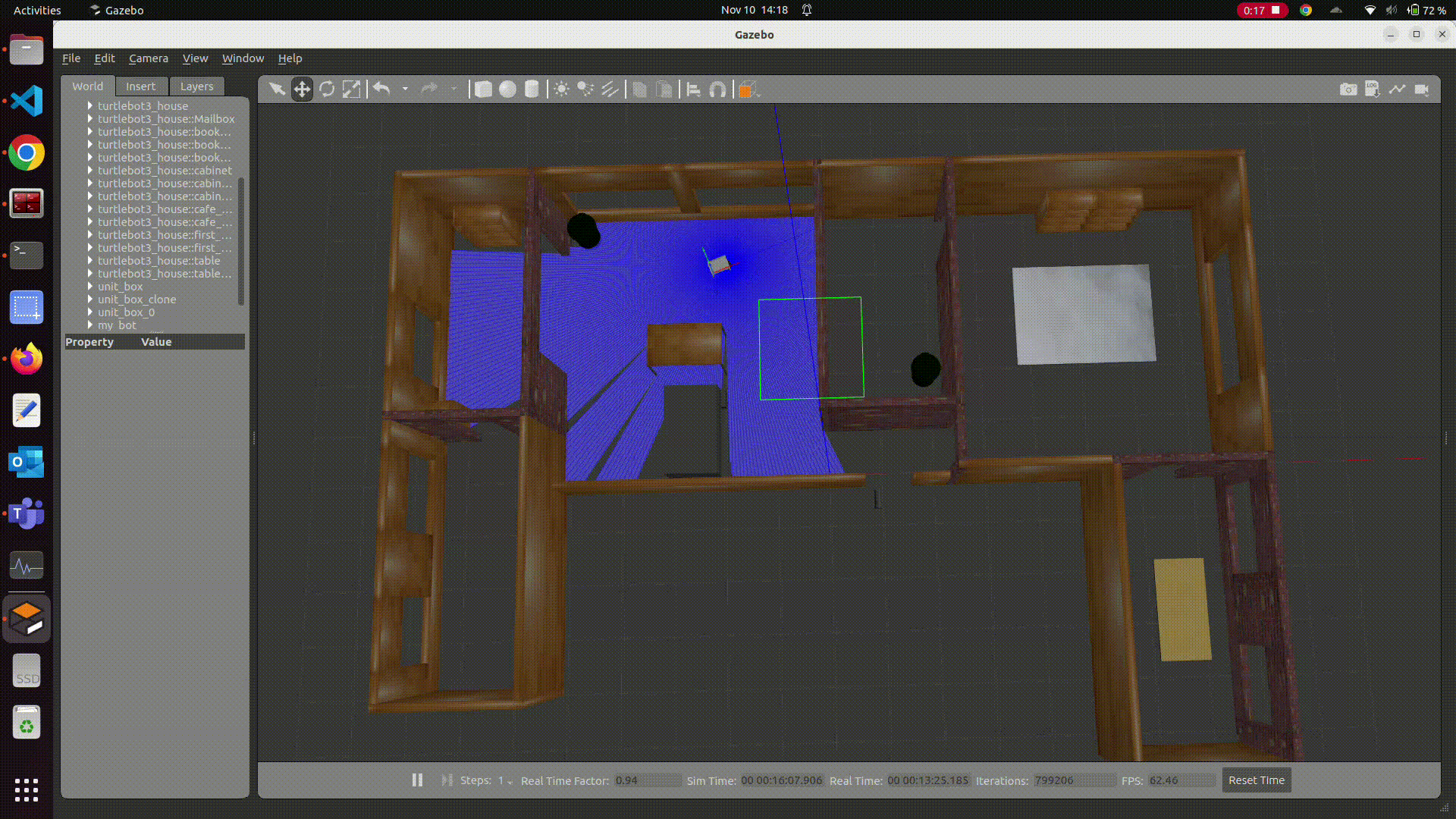The image size is (1456, 819).
Task: Add a point light source
Action: coord(561,89)
